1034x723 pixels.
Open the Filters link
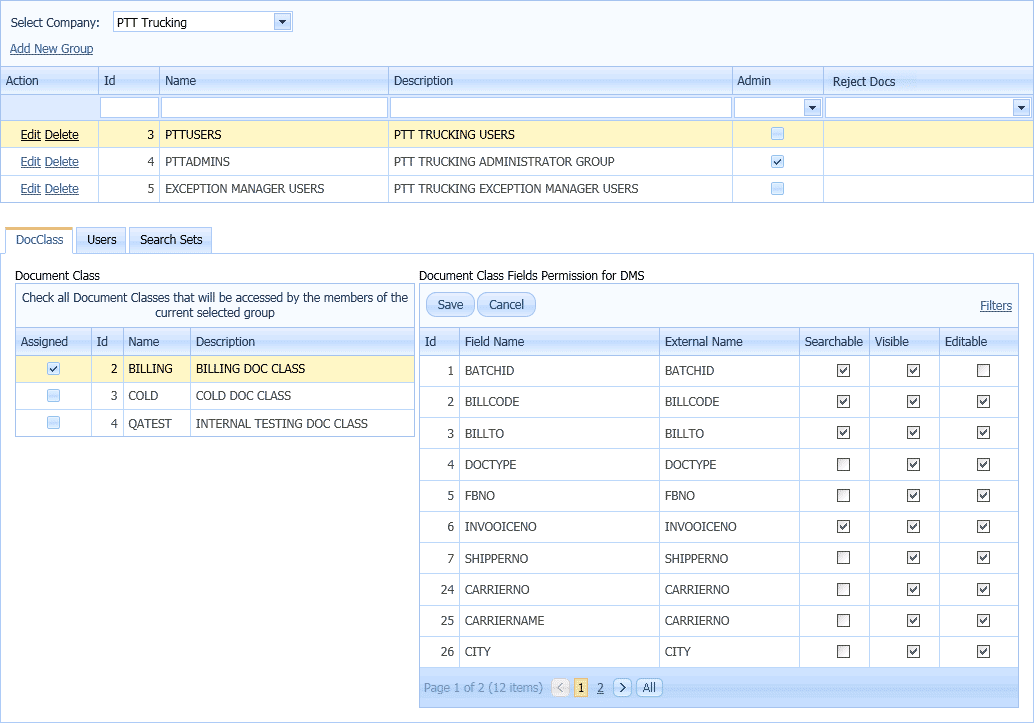click(x=995, y=305)
